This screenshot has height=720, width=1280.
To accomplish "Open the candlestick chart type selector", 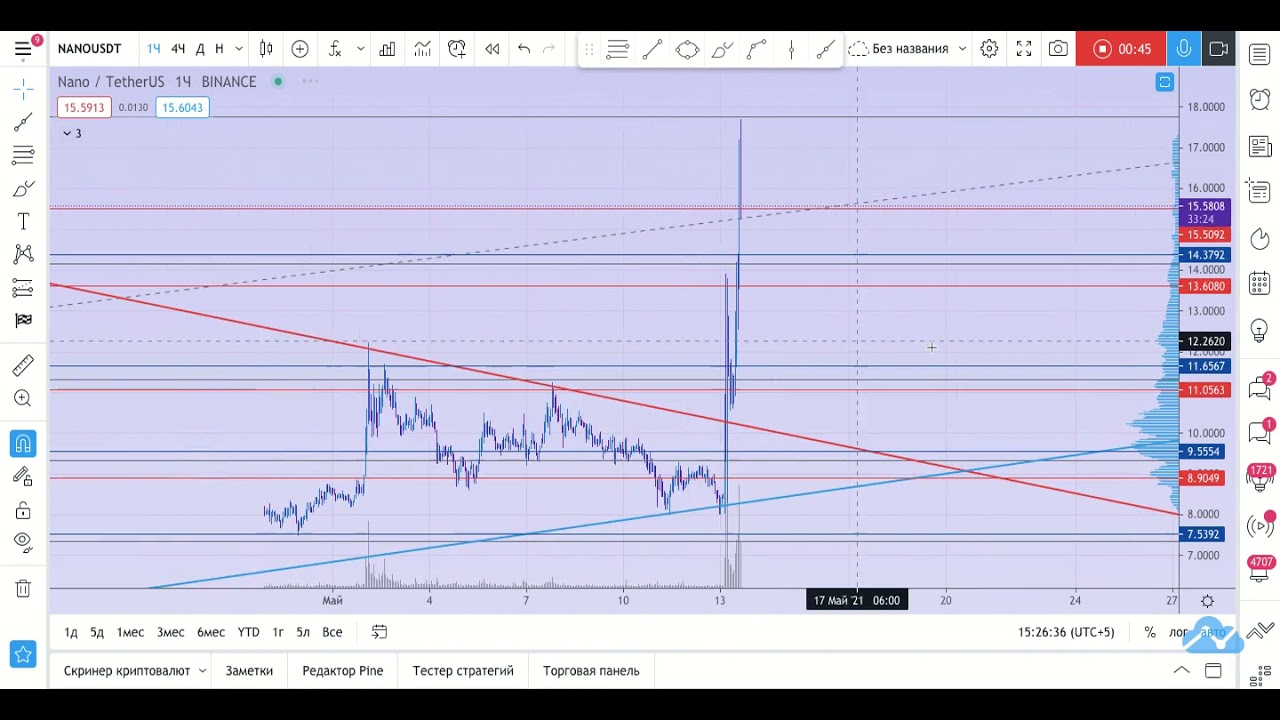I will 267,49.
